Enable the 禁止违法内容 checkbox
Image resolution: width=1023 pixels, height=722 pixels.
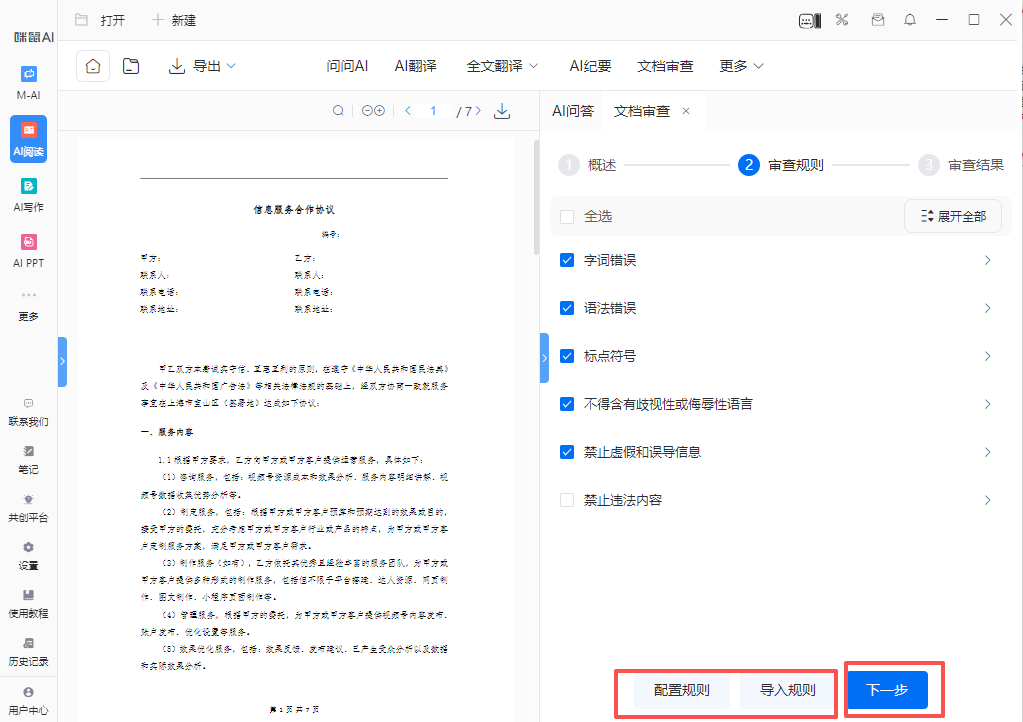click(568, 500)
